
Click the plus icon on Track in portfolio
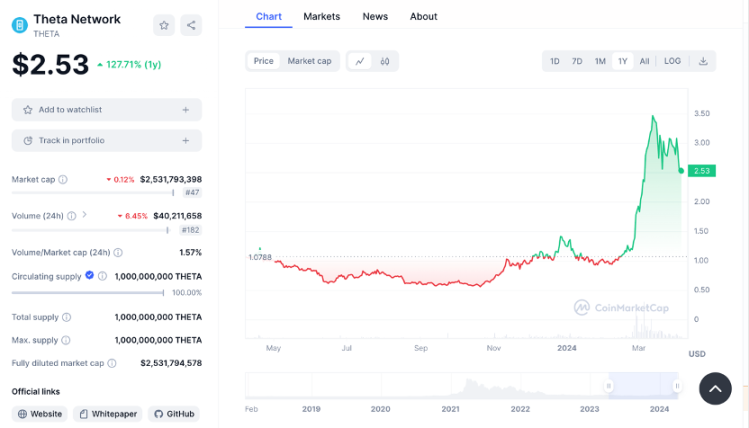coord(186,140)
